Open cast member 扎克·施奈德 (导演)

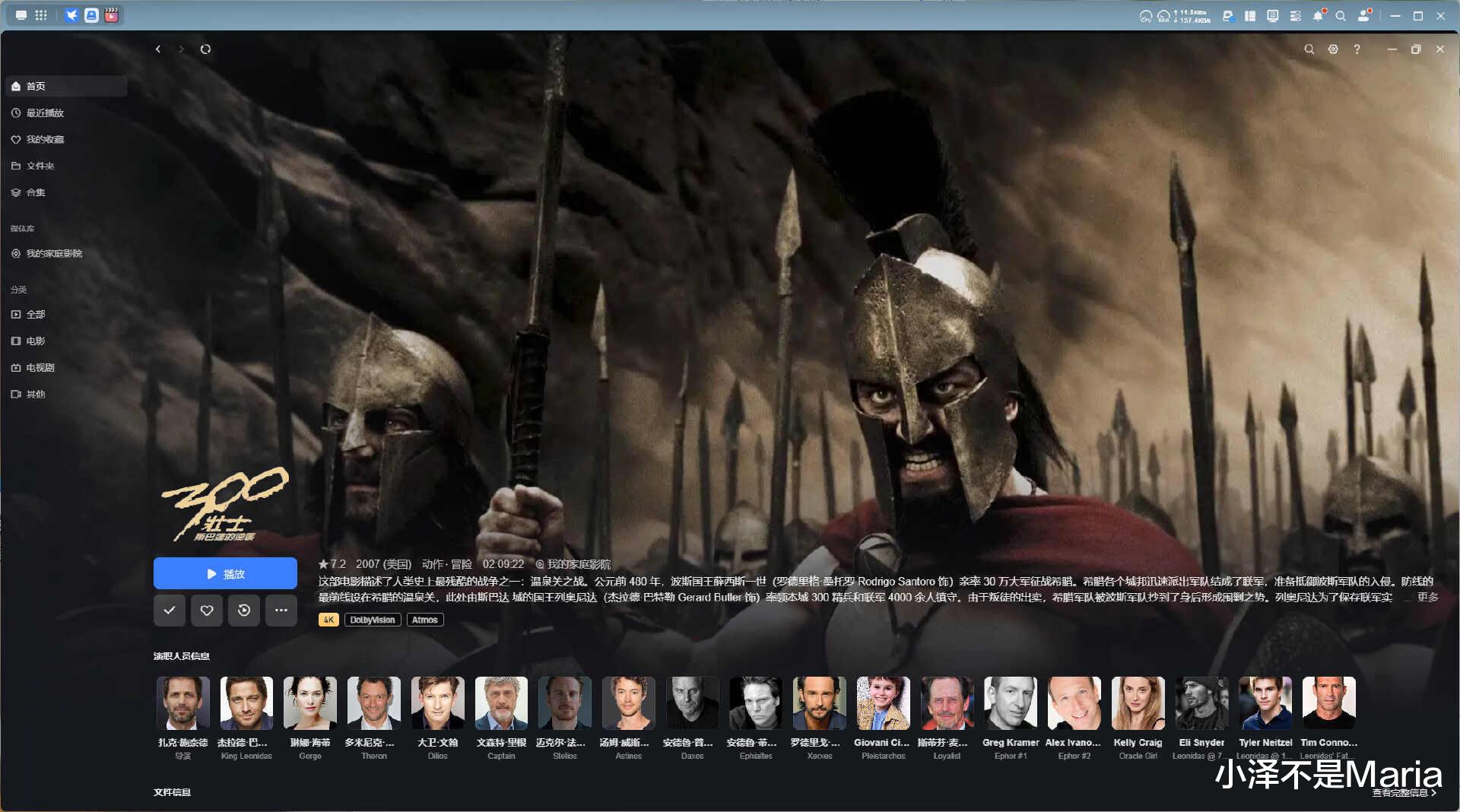(x=182, y=703)
